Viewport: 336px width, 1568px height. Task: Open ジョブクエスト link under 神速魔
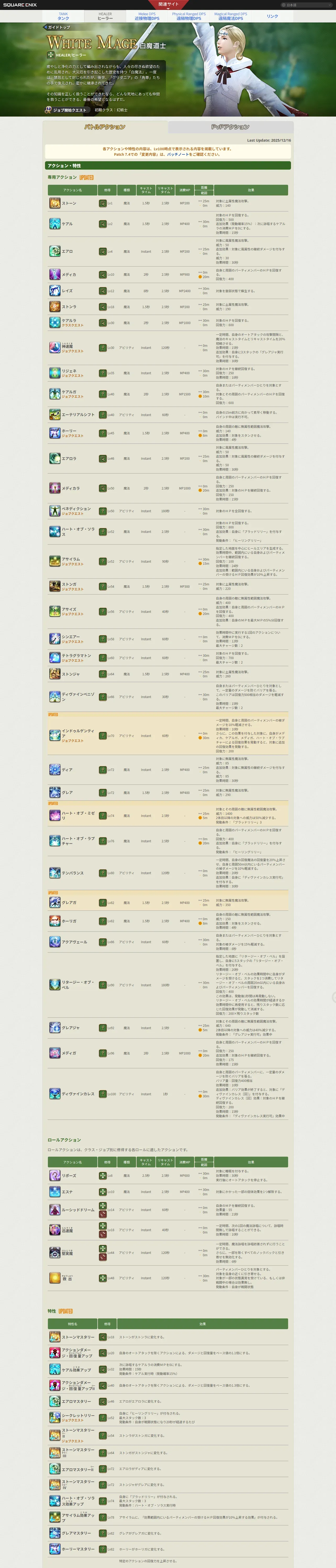(x=72, y=351)
